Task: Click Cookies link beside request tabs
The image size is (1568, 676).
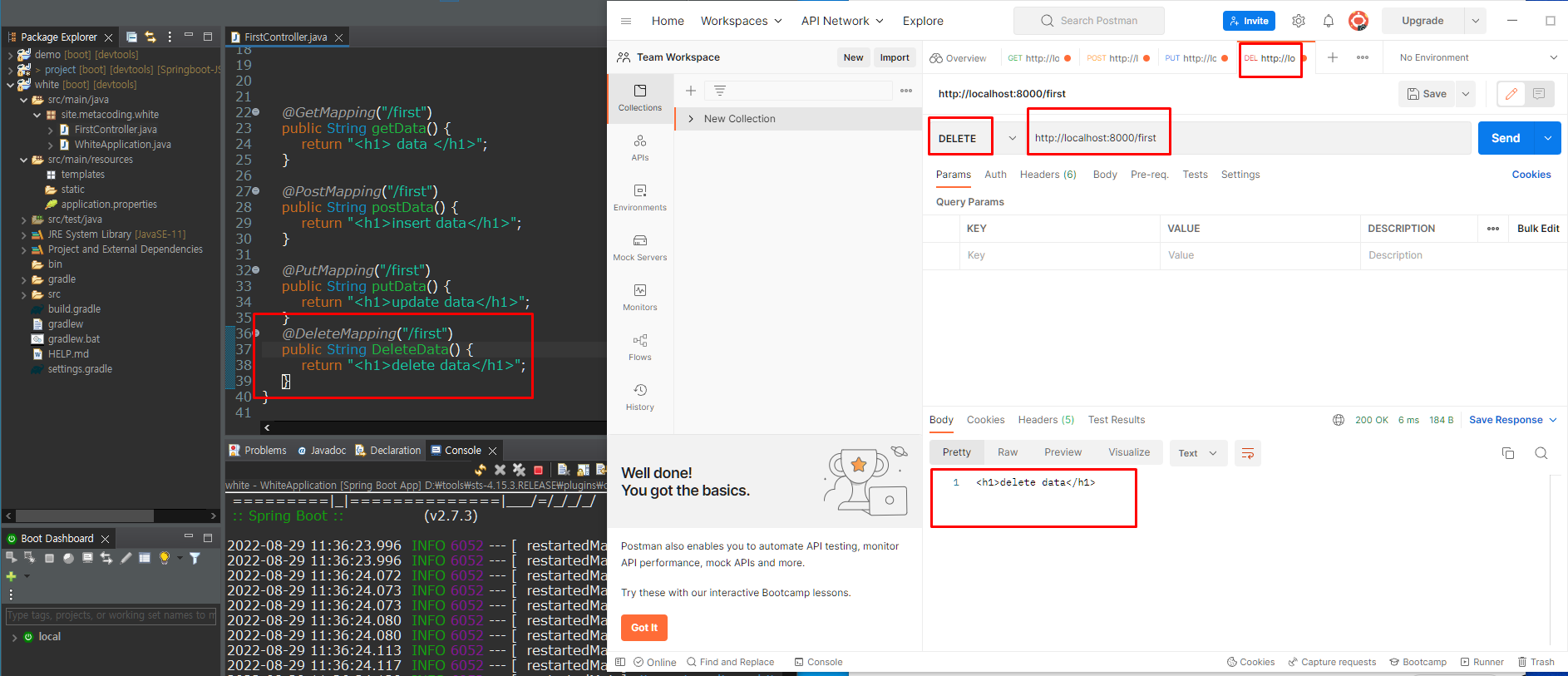Action: 1531,175
